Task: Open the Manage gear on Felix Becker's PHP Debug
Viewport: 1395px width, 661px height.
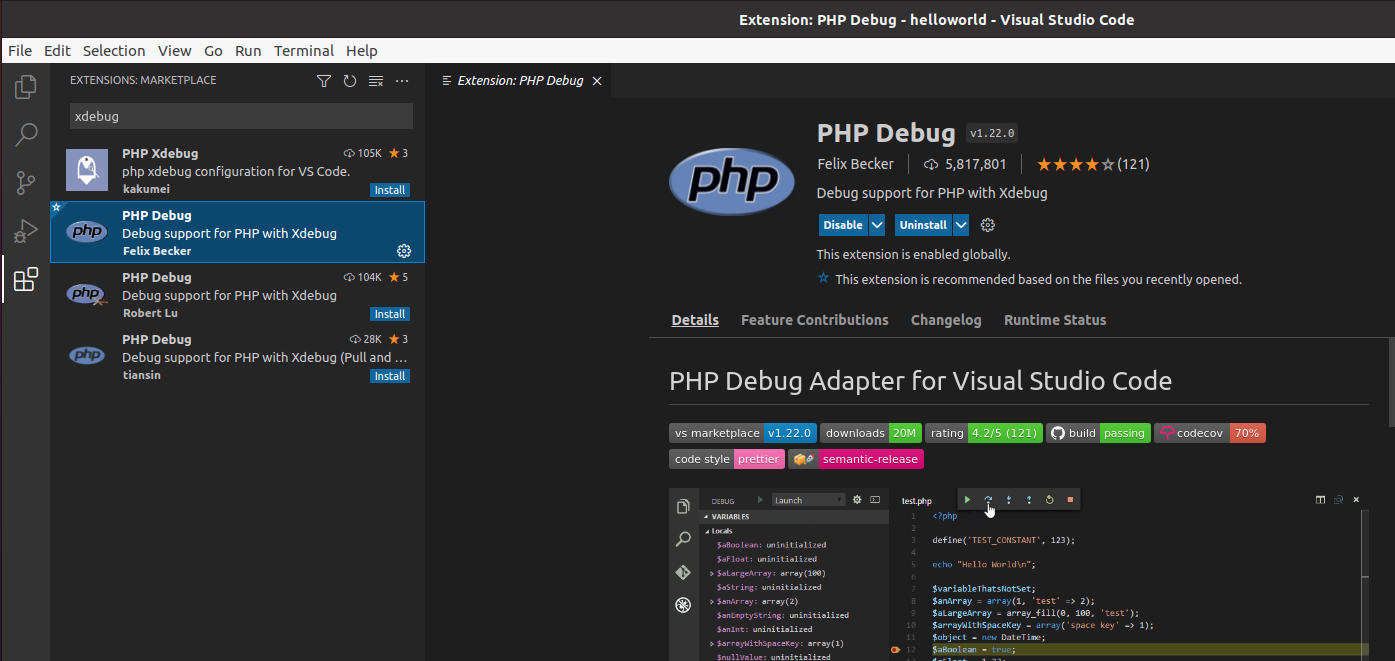Action: click(404, 251)
